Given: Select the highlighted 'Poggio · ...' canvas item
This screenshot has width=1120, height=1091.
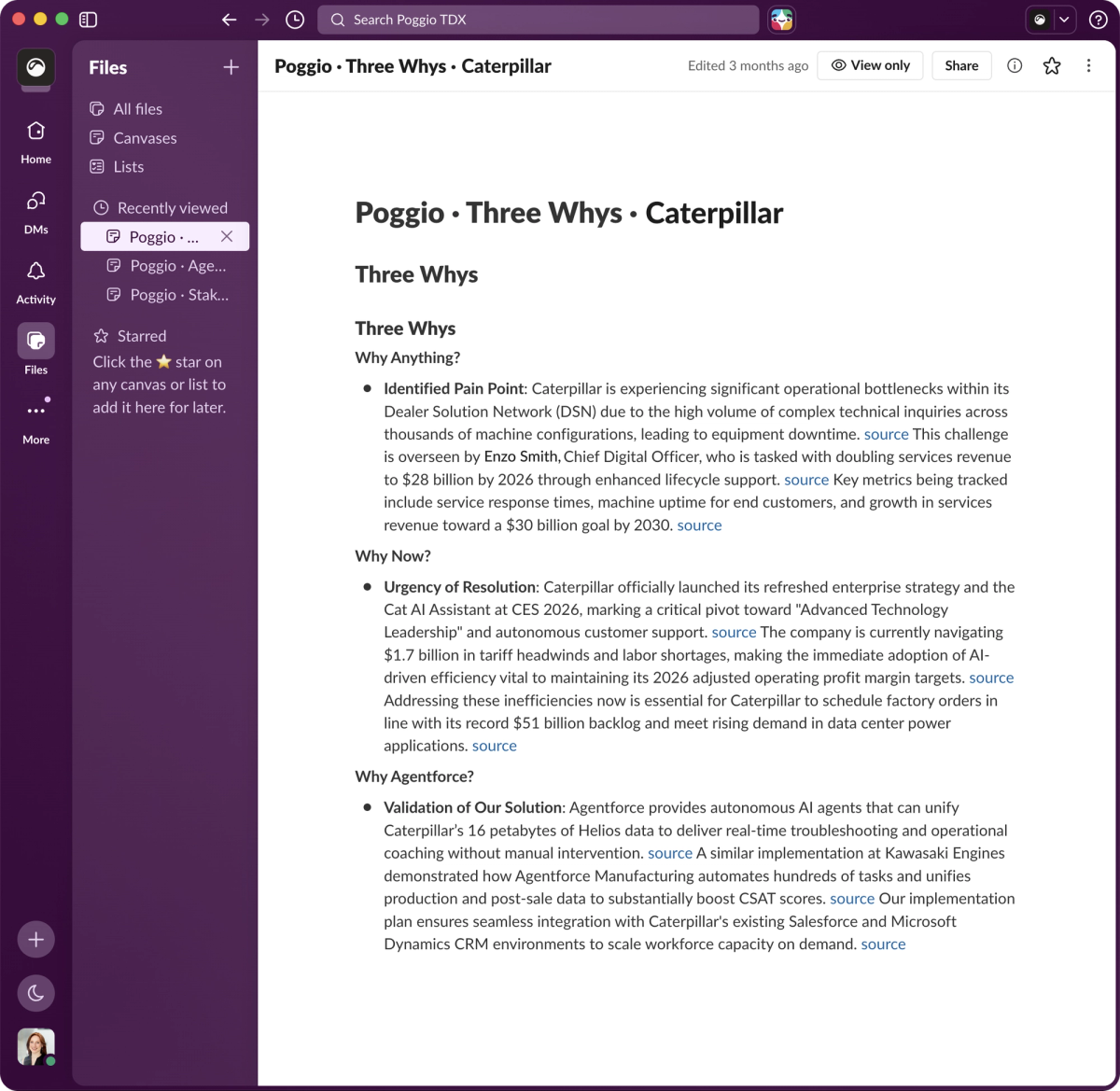Looking at the screenshot, I should coord(165,236).
